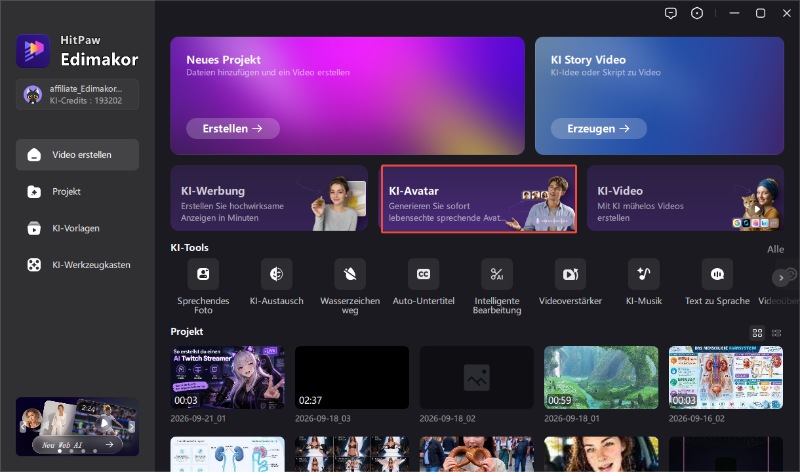Screen dimensions: 800x472
Task: Open project 2026-09-18_01 forest thumbnail
Action: (601, 378)
